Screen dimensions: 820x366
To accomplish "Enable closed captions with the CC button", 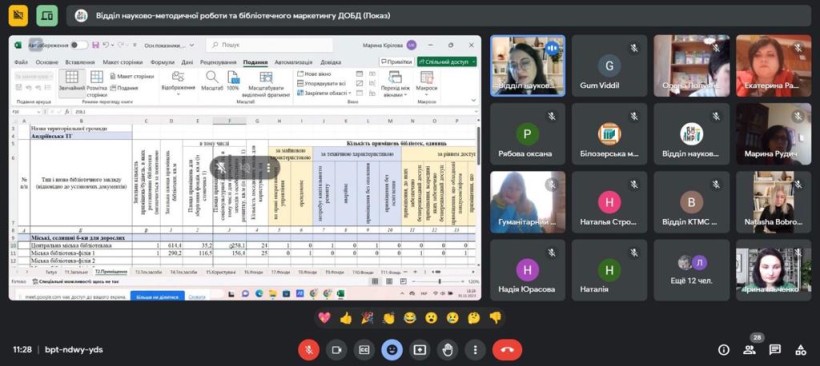I will click(364, 350).
